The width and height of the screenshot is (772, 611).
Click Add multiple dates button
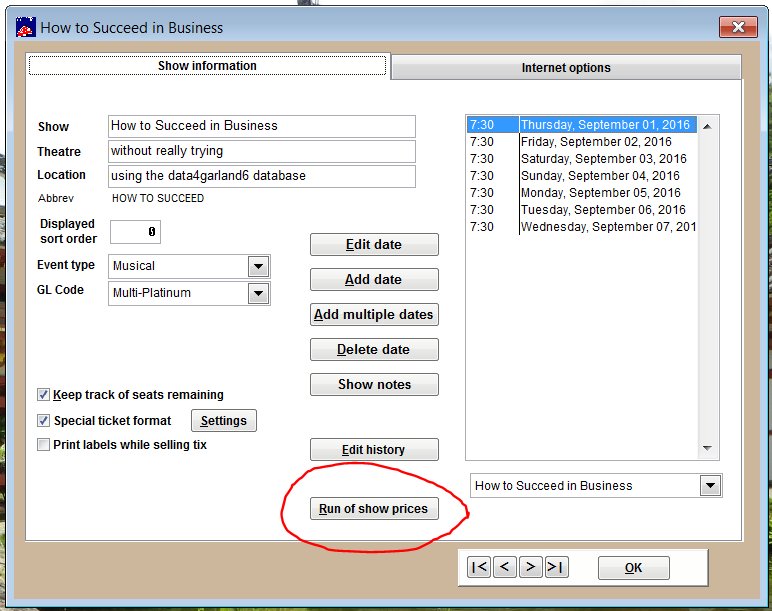pos(374,314)
